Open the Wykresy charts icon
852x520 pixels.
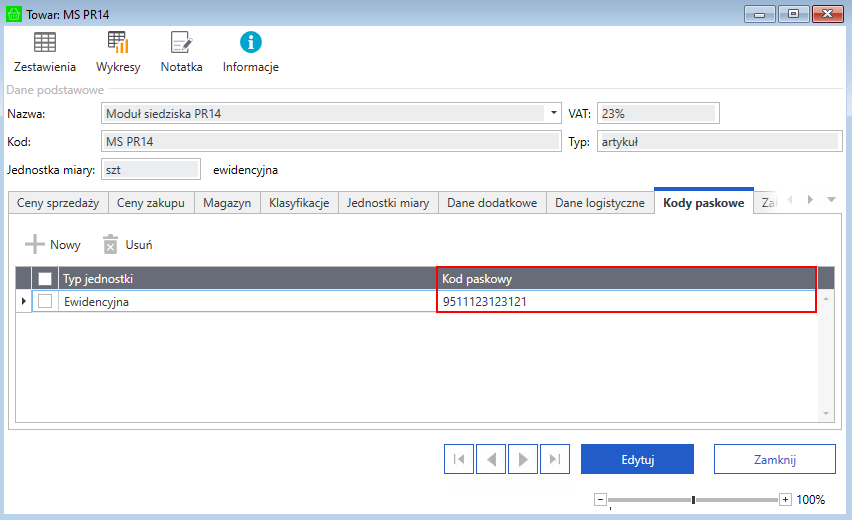[118, 43]
